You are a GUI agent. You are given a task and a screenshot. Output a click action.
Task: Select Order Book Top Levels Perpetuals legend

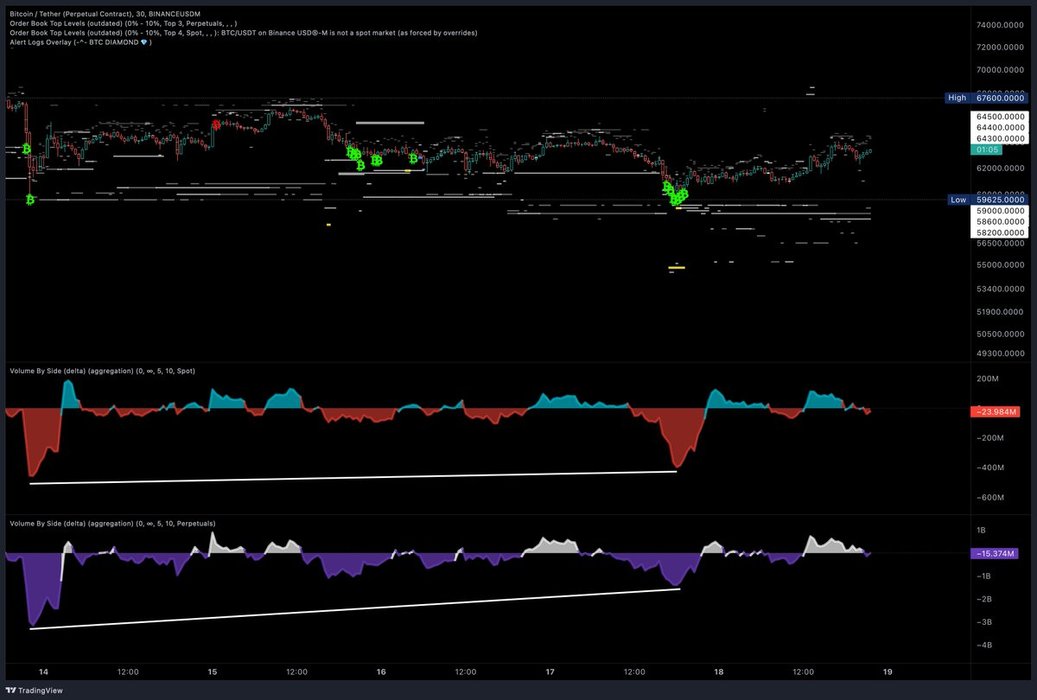120,23
